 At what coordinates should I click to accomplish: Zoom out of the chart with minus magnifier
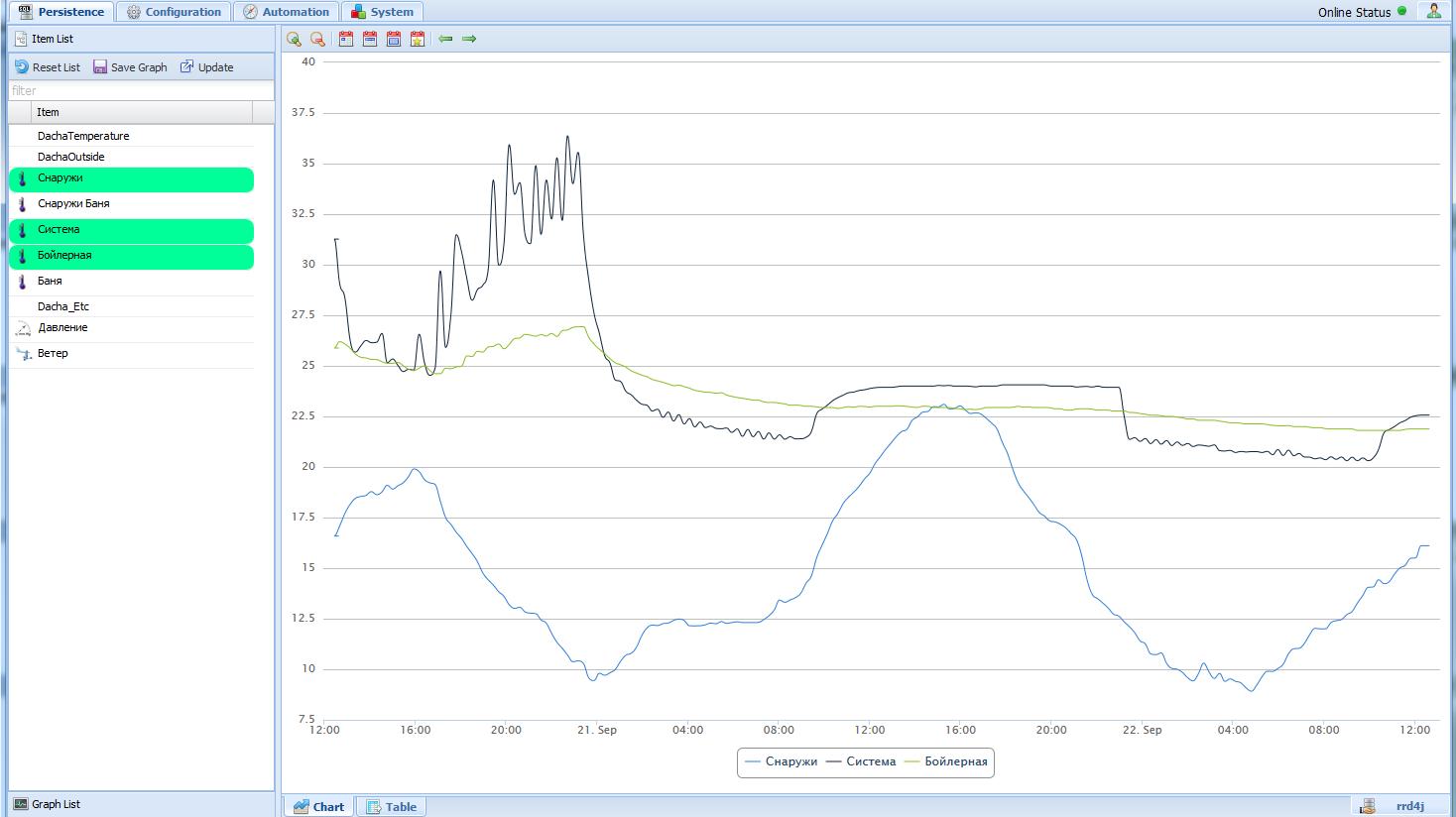pyautogui.click(x=318, y=39)
